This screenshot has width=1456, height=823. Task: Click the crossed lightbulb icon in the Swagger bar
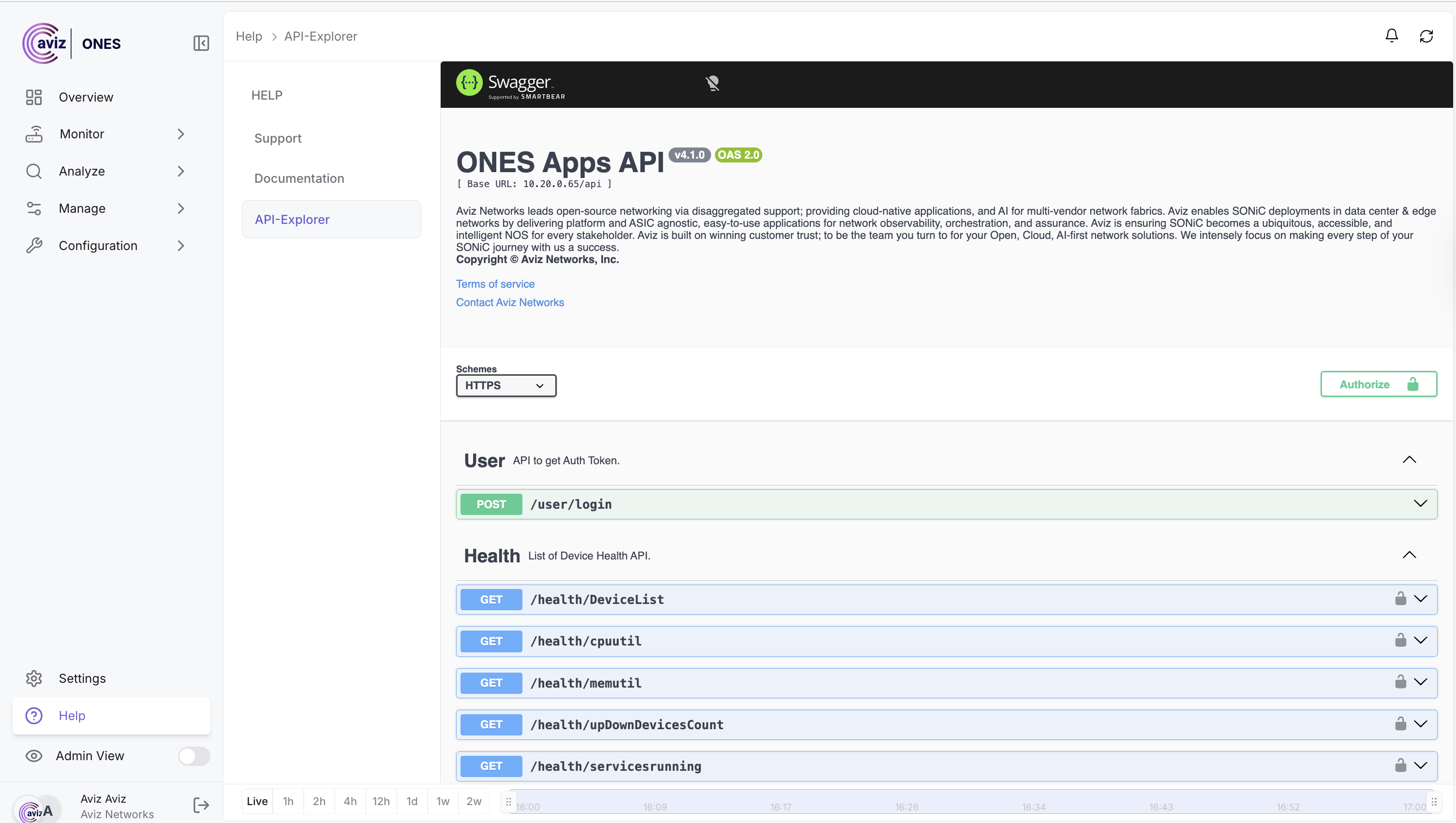pos(713,84)
